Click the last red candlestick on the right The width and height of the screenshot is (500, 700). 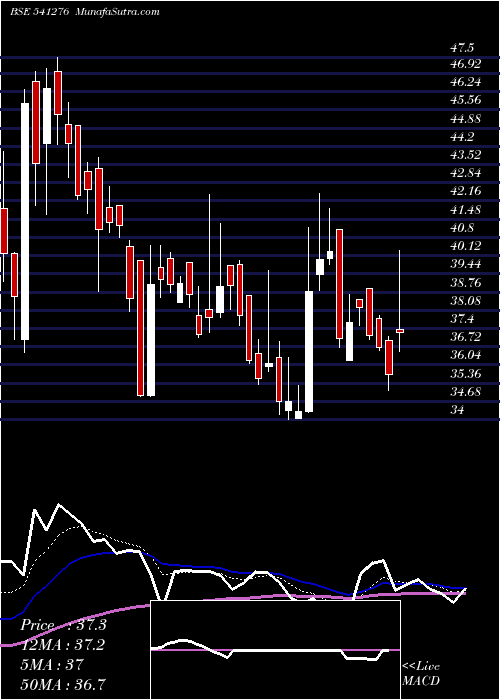400,331
